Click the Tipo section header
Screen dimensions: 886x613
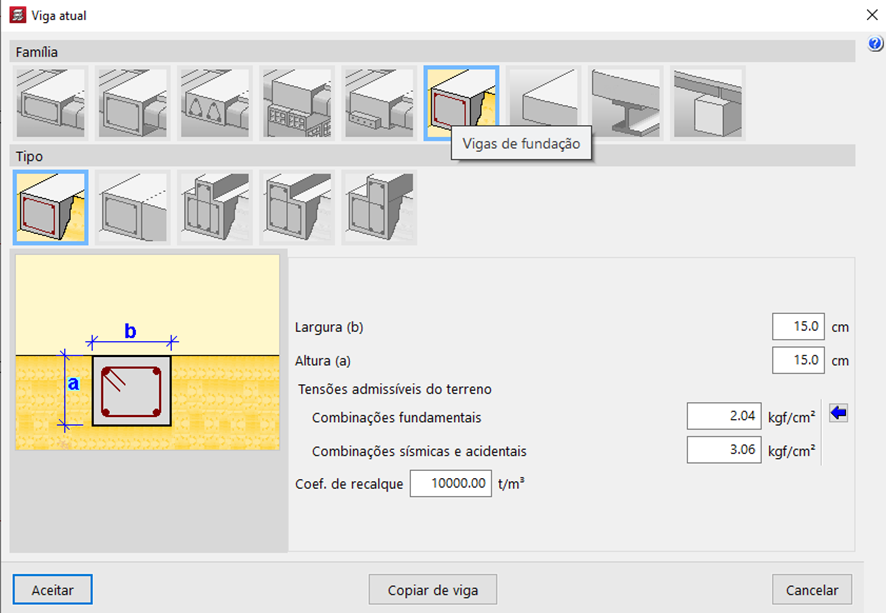(x=432, y=156)
